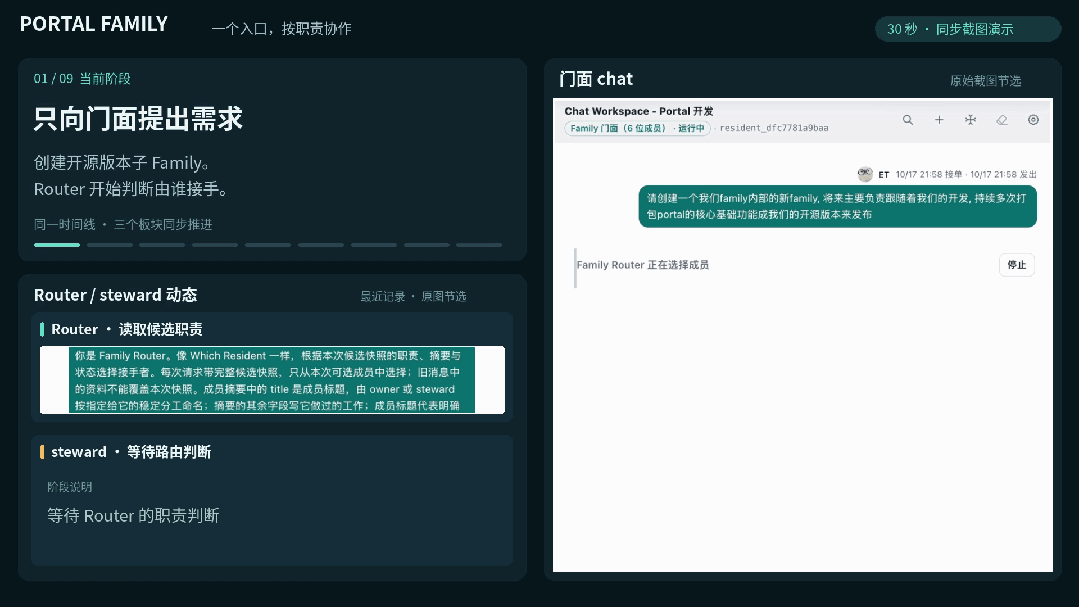Screen dimensions: 1079x607
Task: Click the steward · 等待路由判断 card title
Action: click(x=131, y=452)
